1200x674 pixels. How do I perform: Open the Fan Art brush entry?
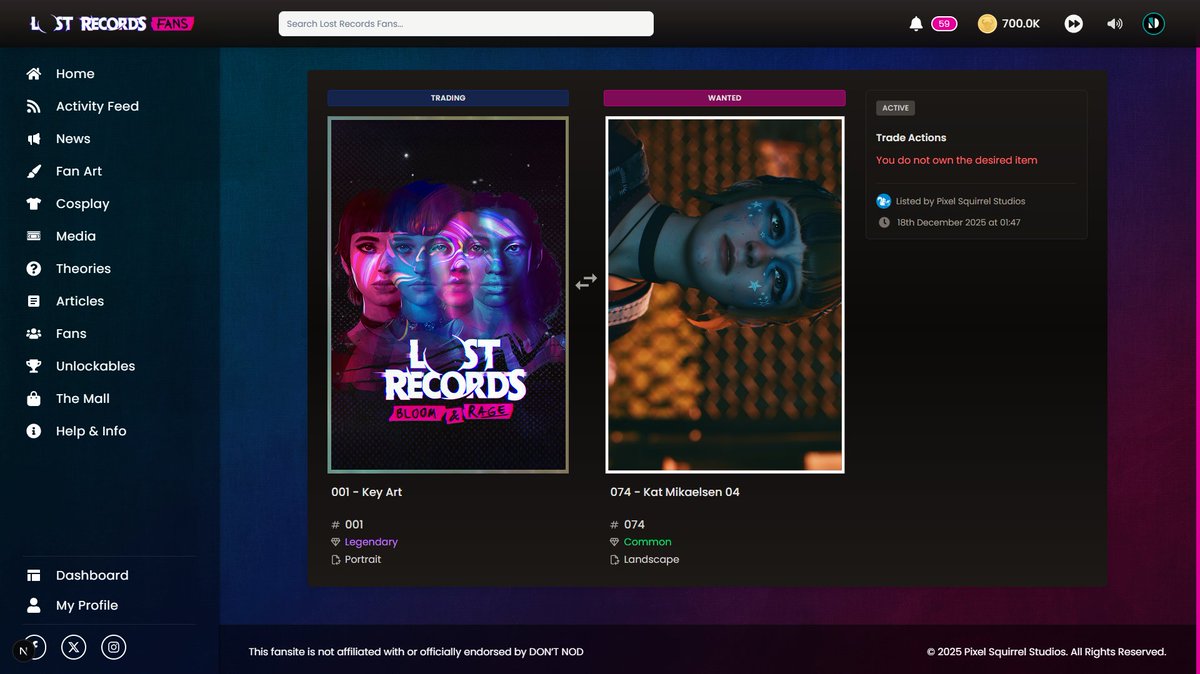(x=65, y=171)
